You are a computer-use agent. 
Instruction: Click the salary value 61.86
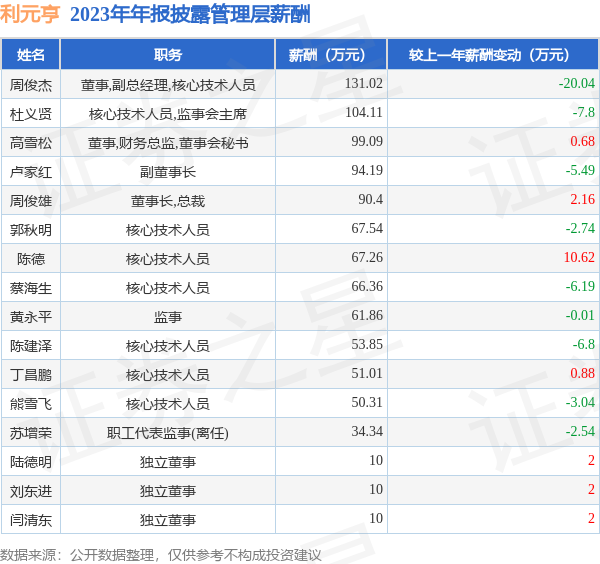tap(367, 315)
